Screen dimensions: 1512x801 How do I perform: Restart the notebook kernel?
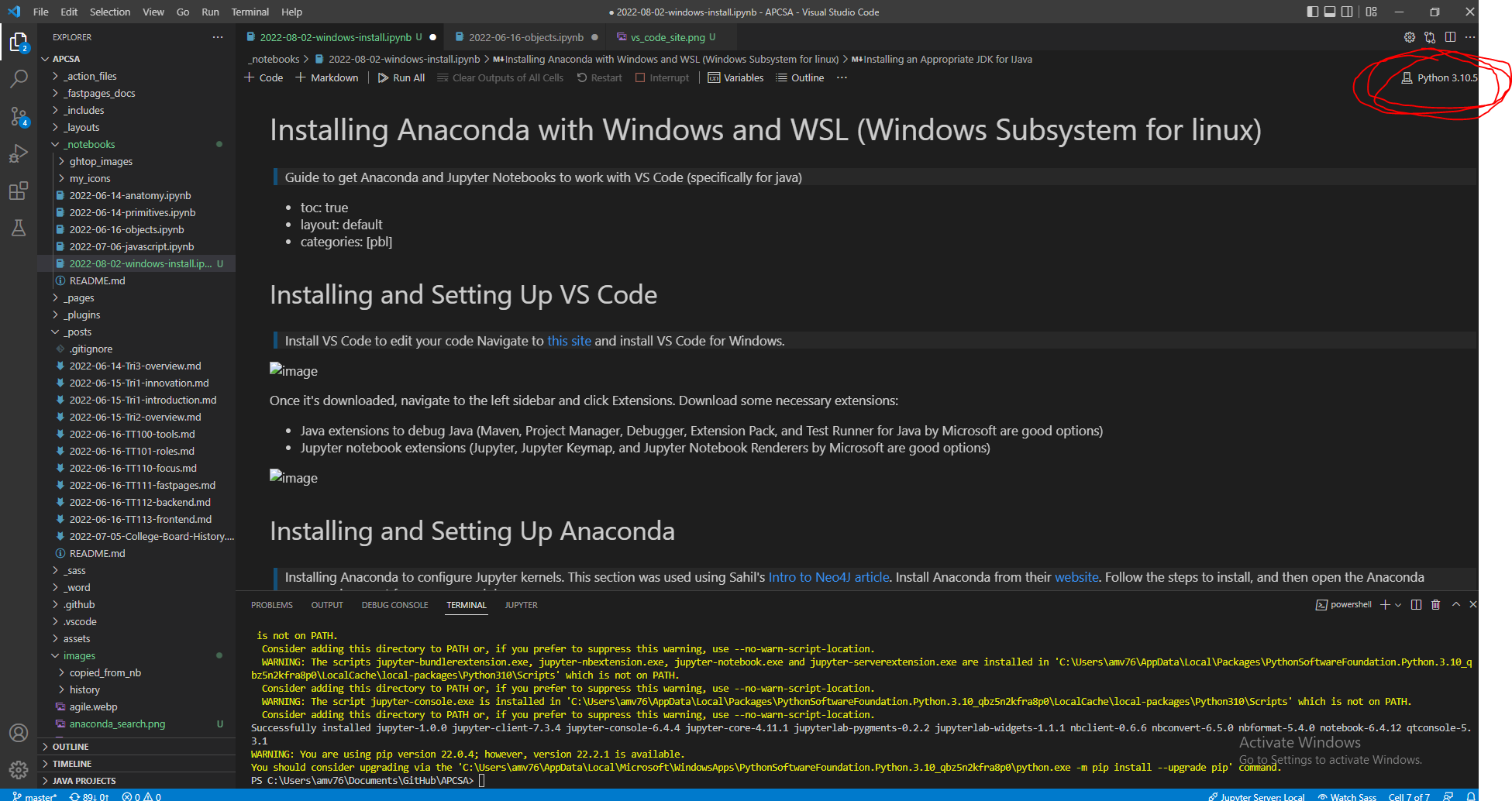[x=599, y=77]
